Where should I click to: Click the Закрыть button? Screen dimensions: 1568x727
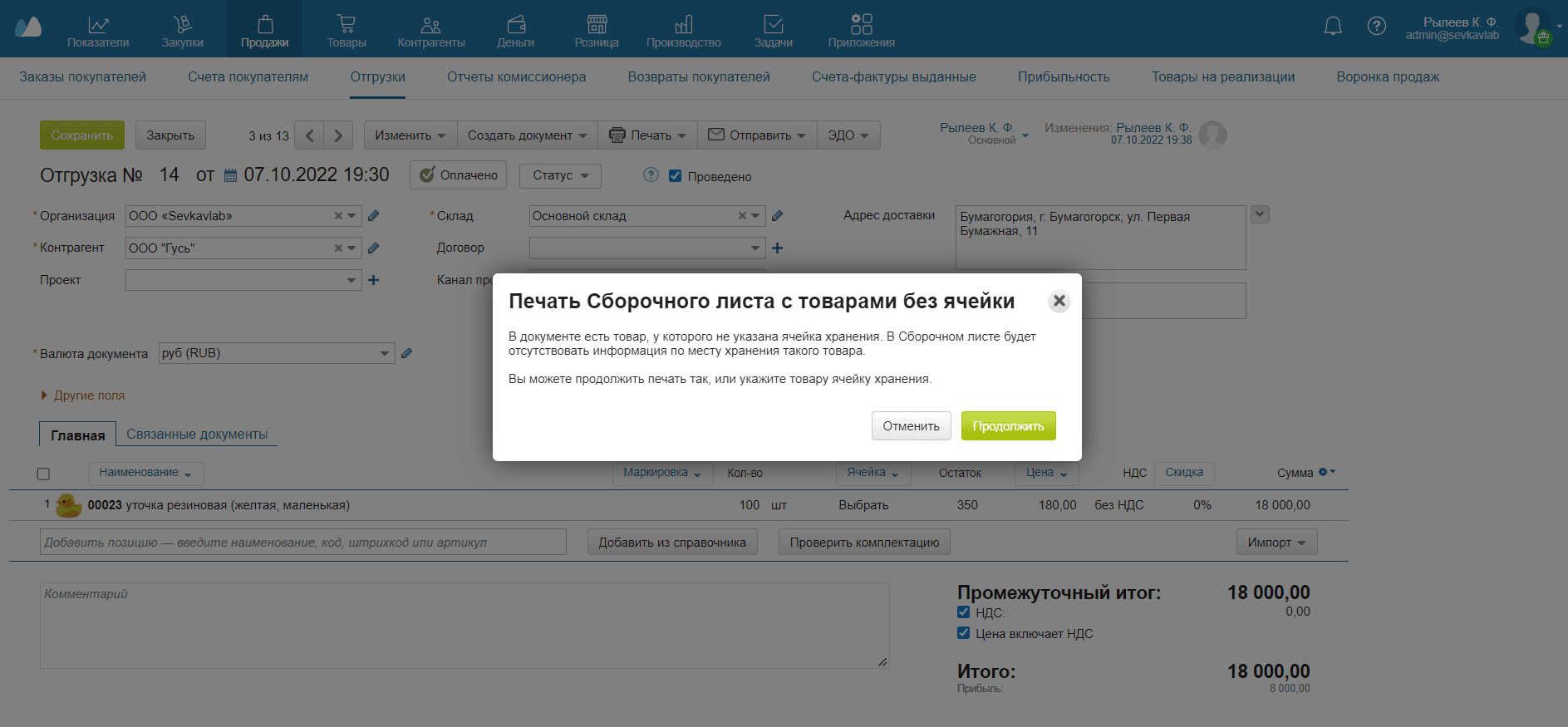click(x=170, y=135)
